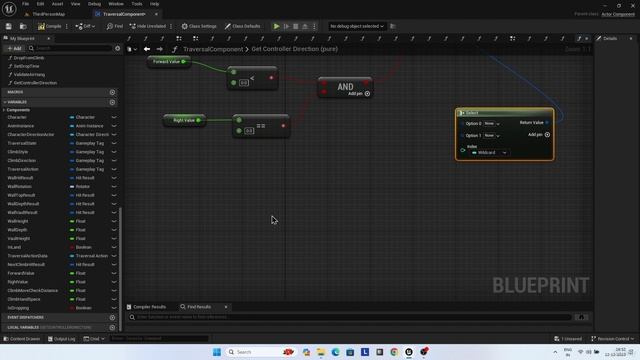This screenshot has width=640, height=360.
Task: Click the Eject playback icon
Action: point(304,26)
